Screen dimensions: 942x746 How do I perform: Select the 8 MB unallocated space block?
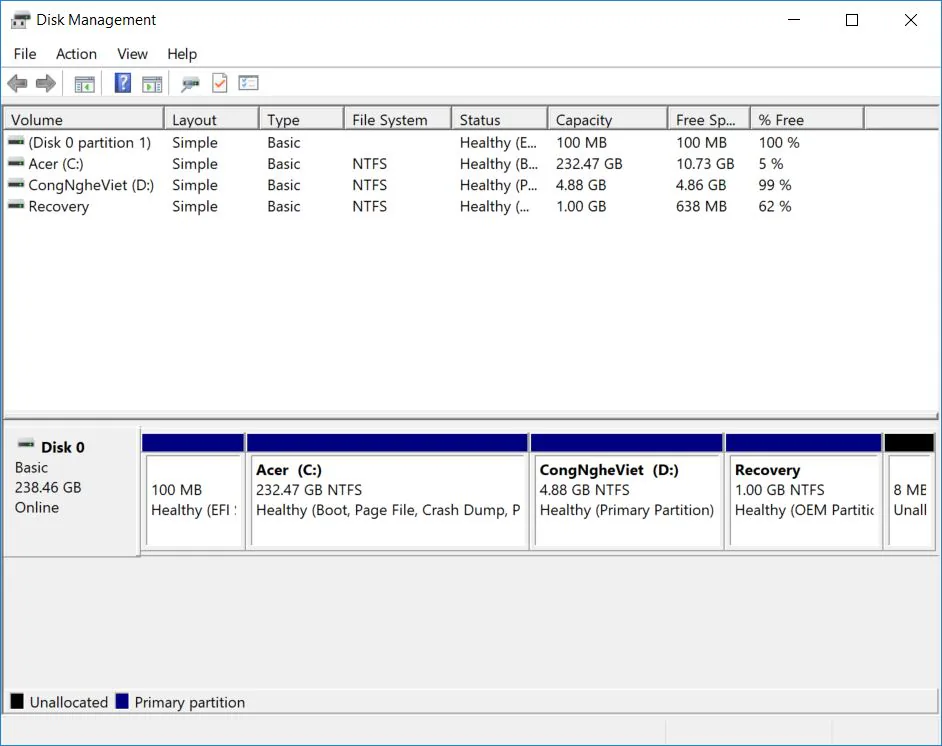point(910,491)
